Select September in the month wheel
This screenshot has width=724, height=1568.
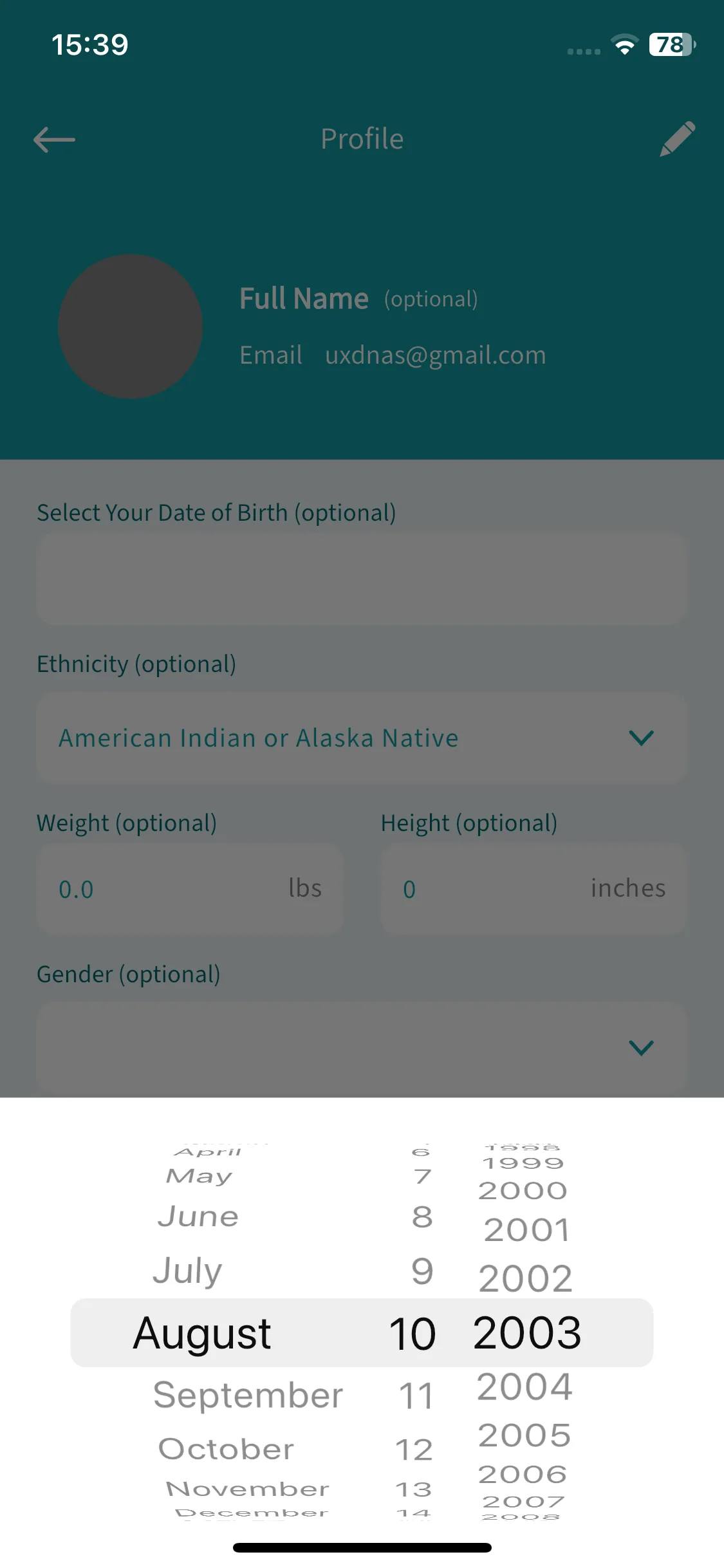[x=248, y=1395]
